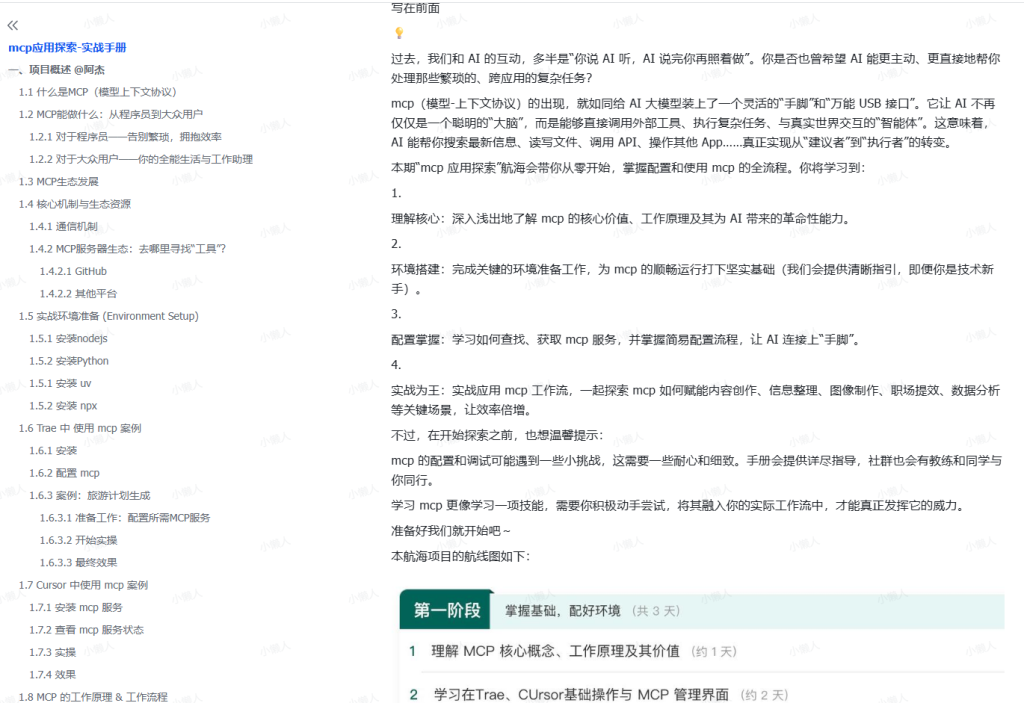Go to 1.7.1 安装 mcp 服务
1024x703 pixels.
click(x=76, y=607)
